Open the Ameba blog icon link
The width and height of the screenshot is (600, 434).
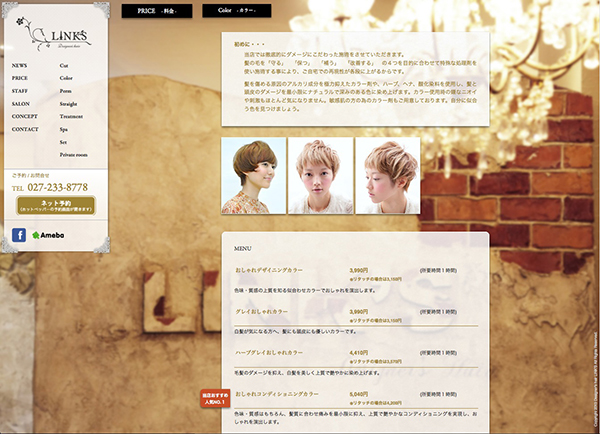click(48, 235)
